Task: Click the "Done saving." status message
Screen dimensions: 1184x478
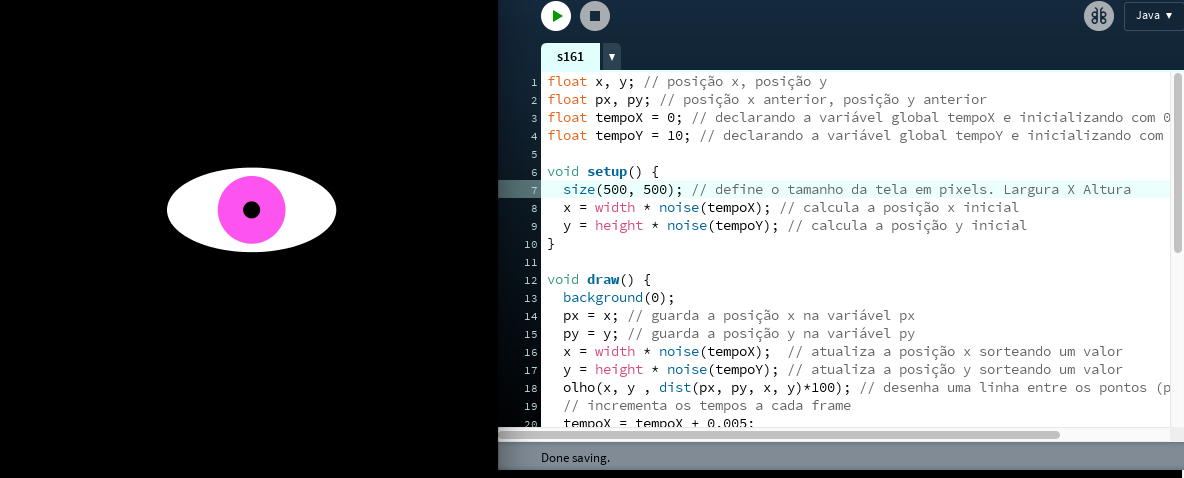Action: point(575,458)
